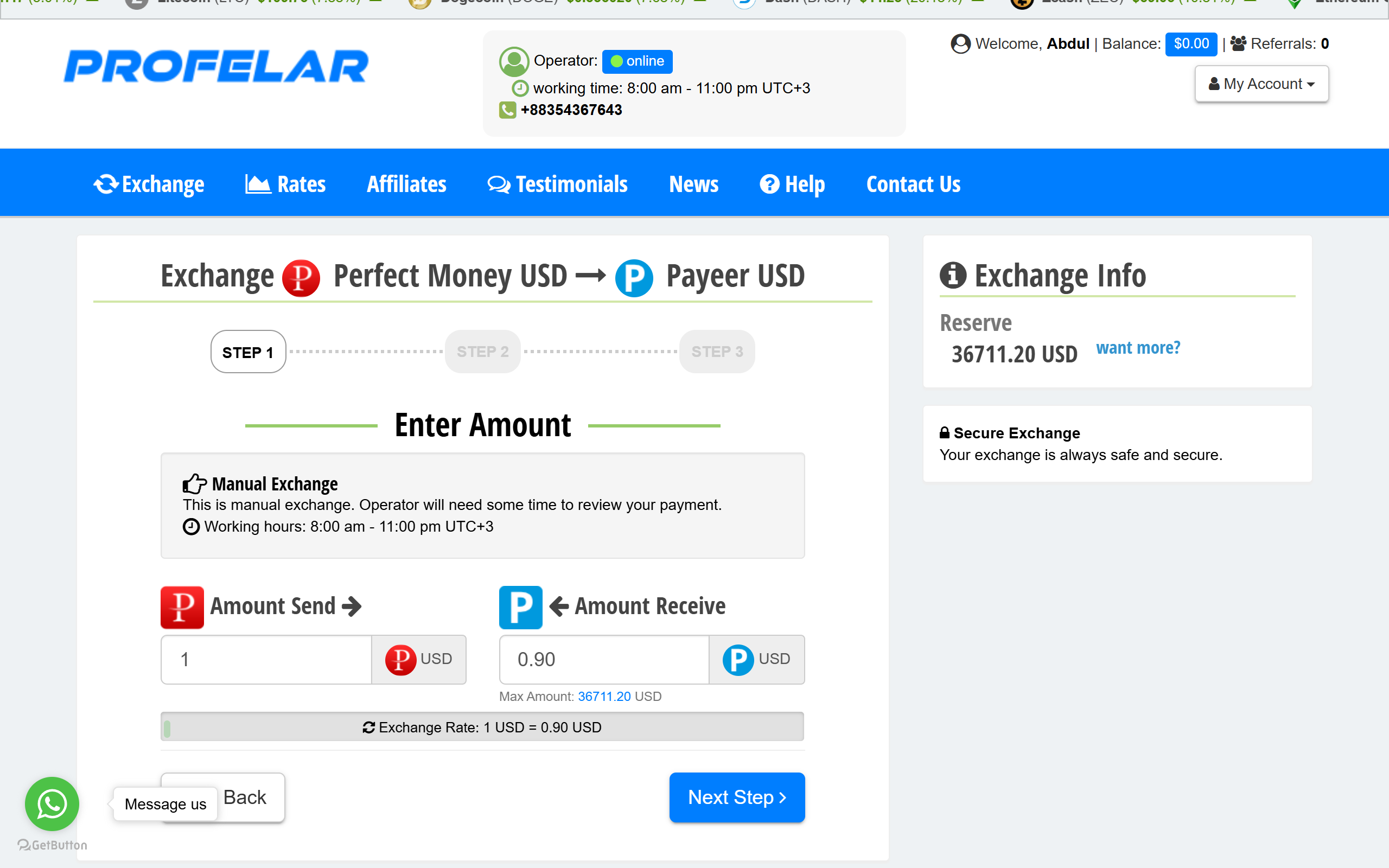Viewport: 1389px width, 868px height.
Task: Open the Help page
Action: [x=792, y=184]
